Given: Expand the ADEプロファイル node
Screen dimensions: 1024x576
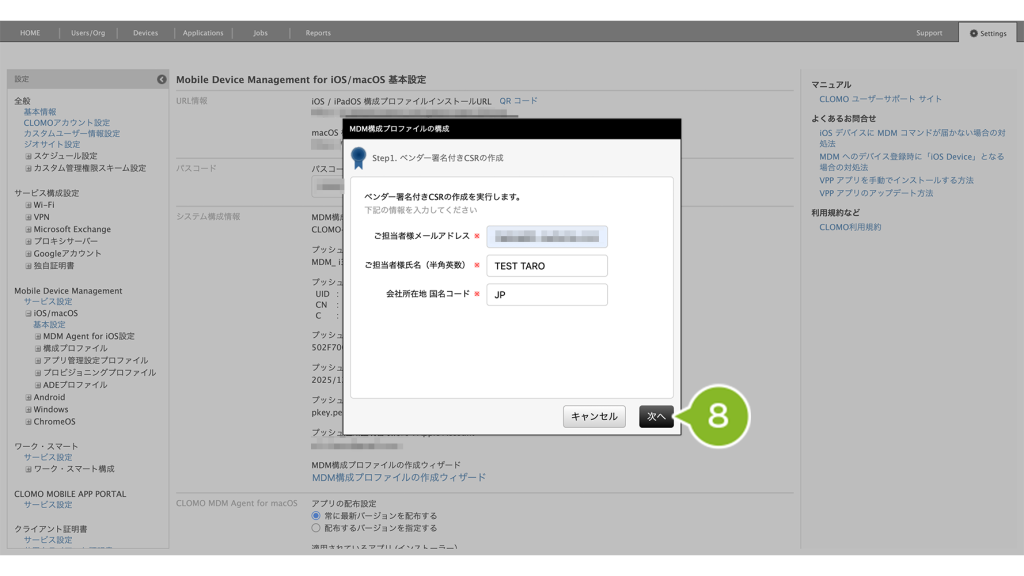Looking at the screenshot, I should [x=38, y=385].
